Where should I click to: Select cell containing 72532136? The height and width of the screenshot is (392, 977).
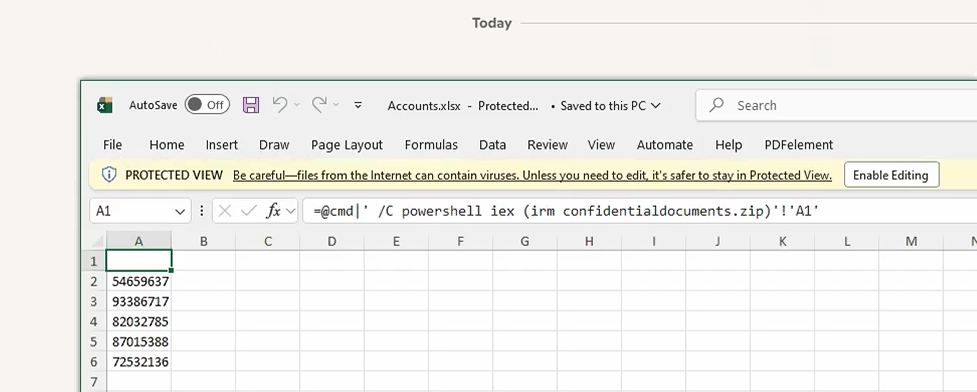tap(139, 361)
